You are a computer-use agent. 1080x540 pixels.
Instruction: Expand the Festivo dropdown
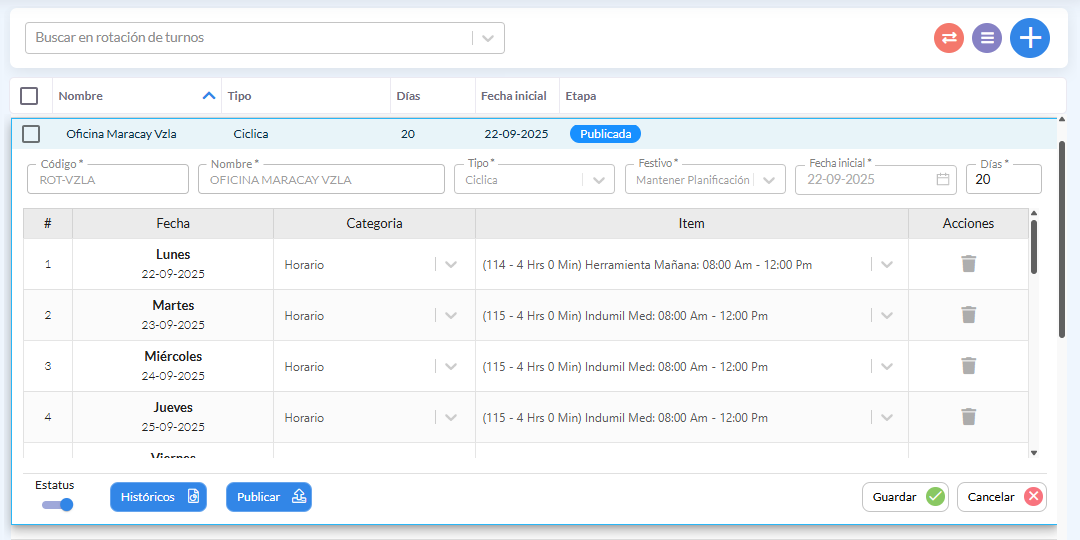(768, 180)
